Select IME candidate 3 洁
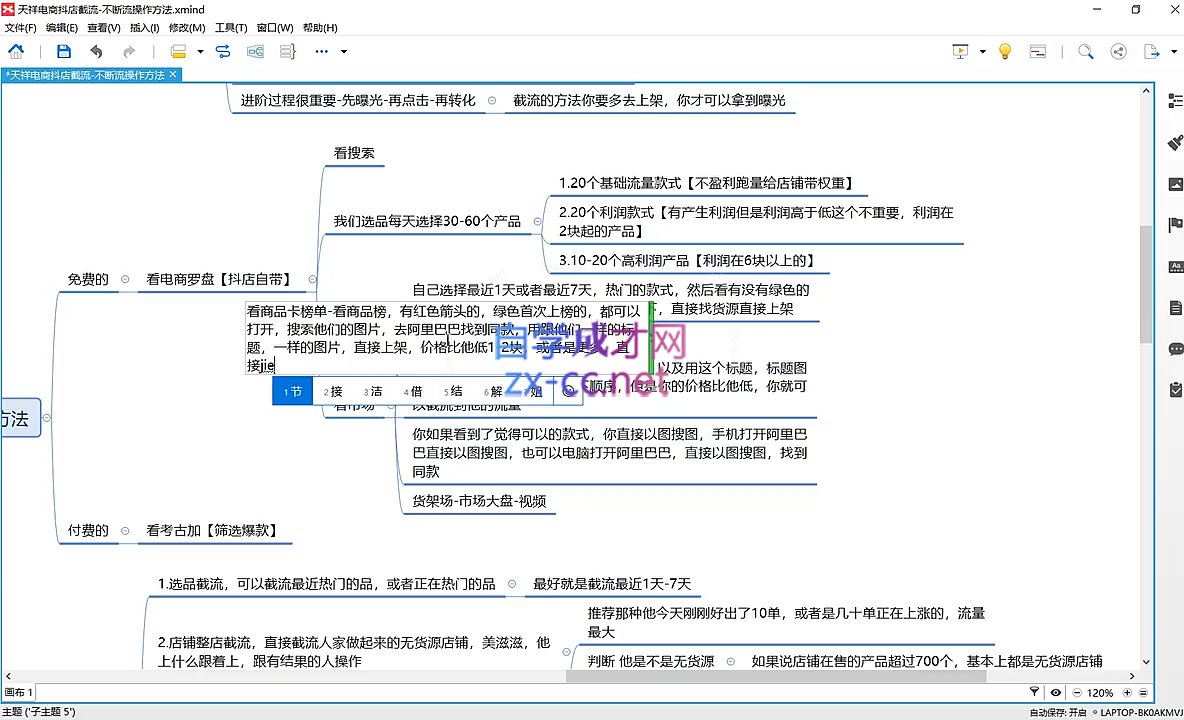 373,392
